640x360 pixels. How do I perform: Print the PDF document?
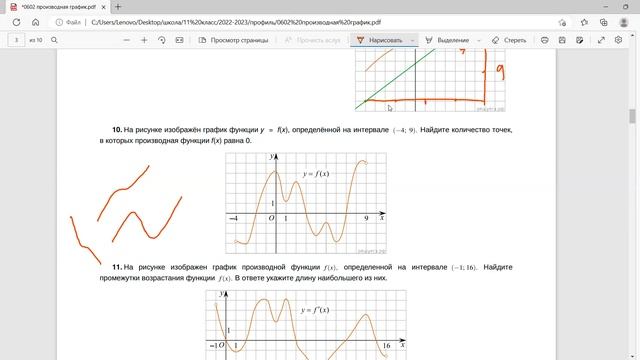pyautogui.click(x=544, y=40)
